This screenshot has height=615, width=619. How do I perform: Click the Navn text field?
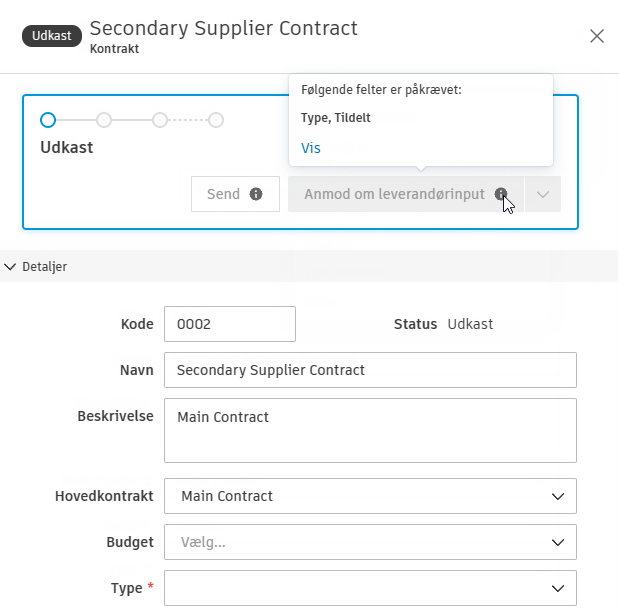(x=370, y=369)
